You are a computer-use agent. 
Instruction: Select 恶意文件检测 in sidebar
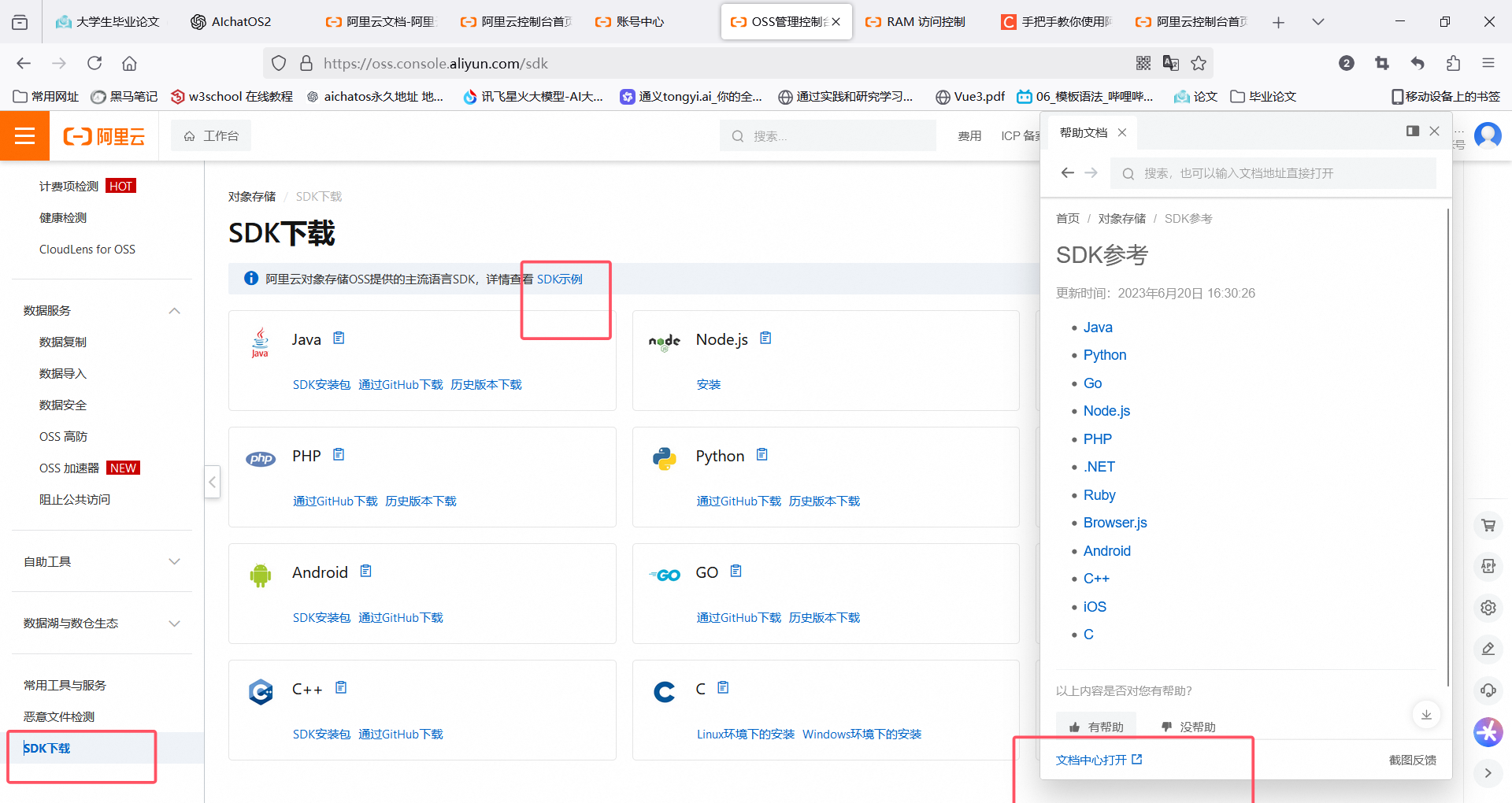click(x=59, y=717)
